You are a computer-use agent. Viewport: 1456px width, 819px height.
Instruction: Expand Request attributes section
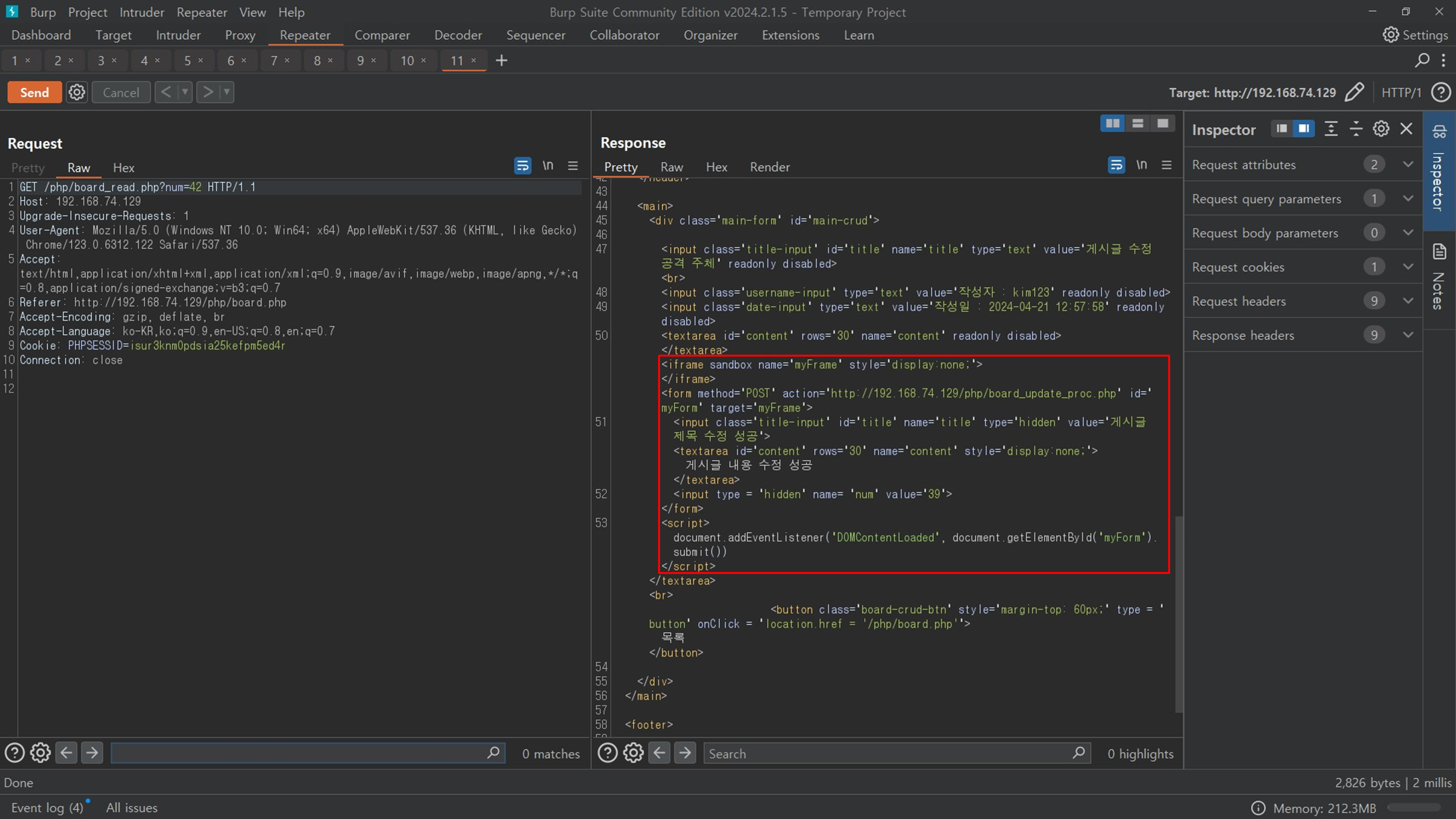(x=1303, y=164)
